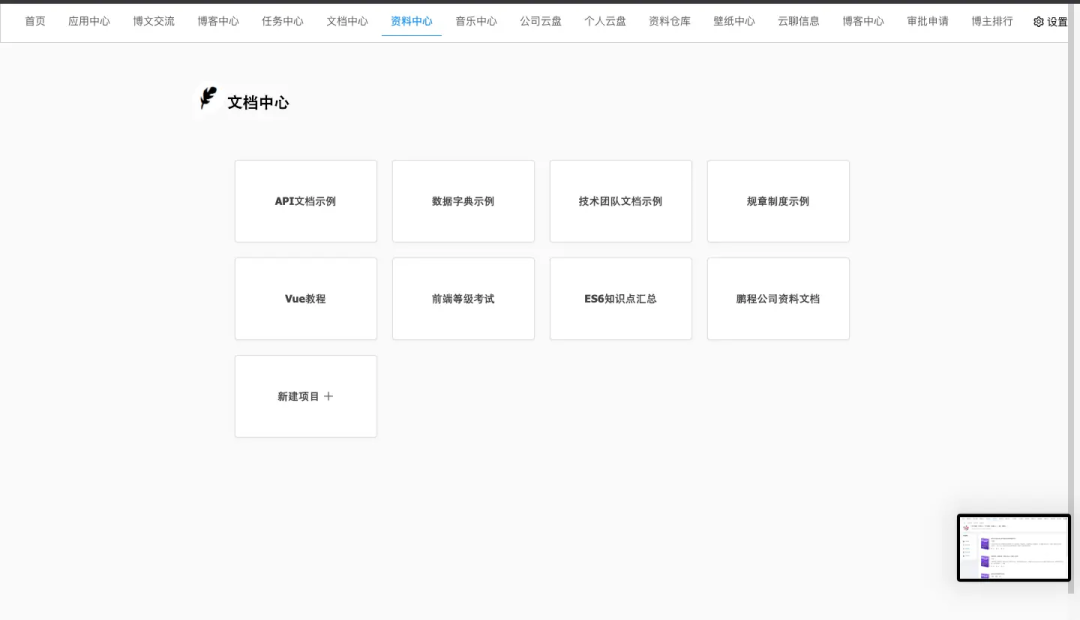
Task: Open the 公司云盘 tab
Action: pyautogui.click(x=540, y=21)
